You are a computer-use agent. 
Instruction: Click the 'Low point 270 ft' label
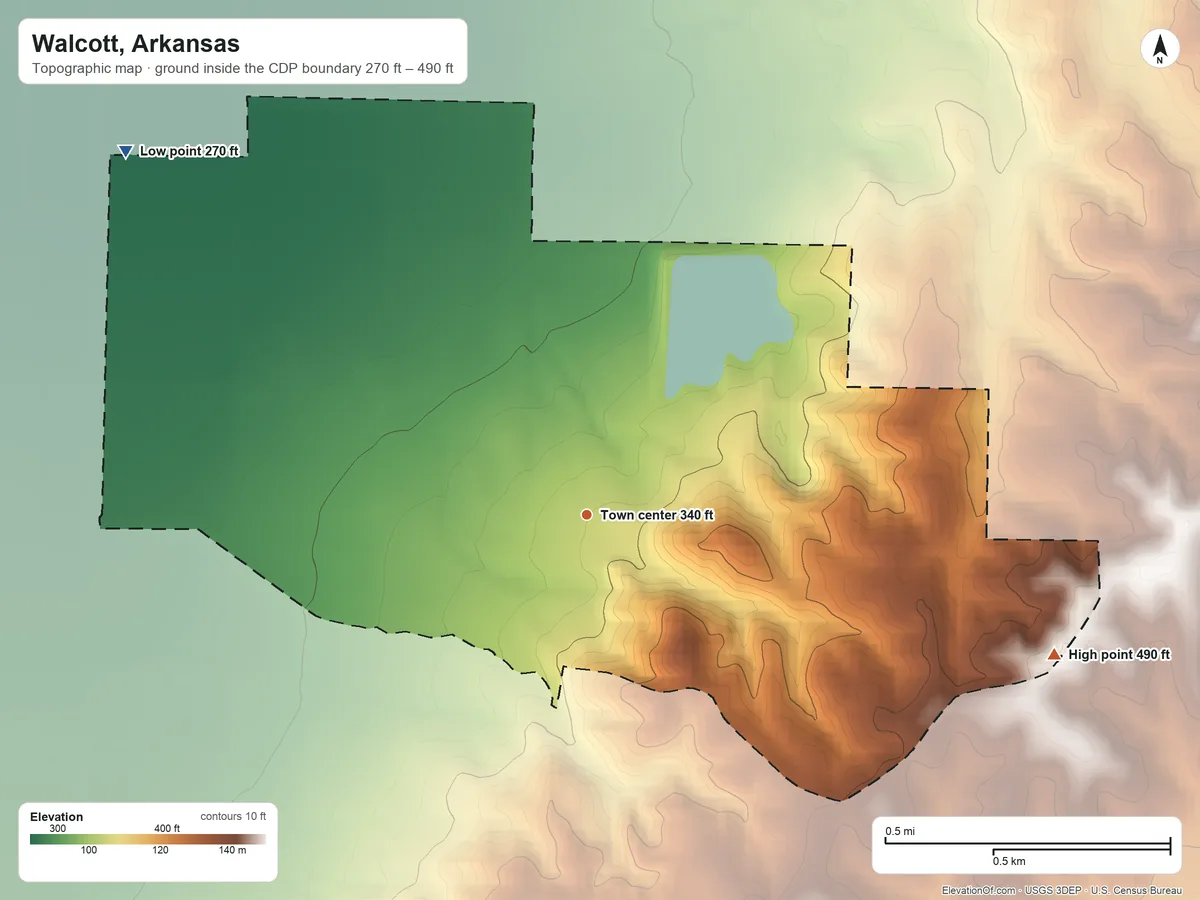tap(189, 152)
